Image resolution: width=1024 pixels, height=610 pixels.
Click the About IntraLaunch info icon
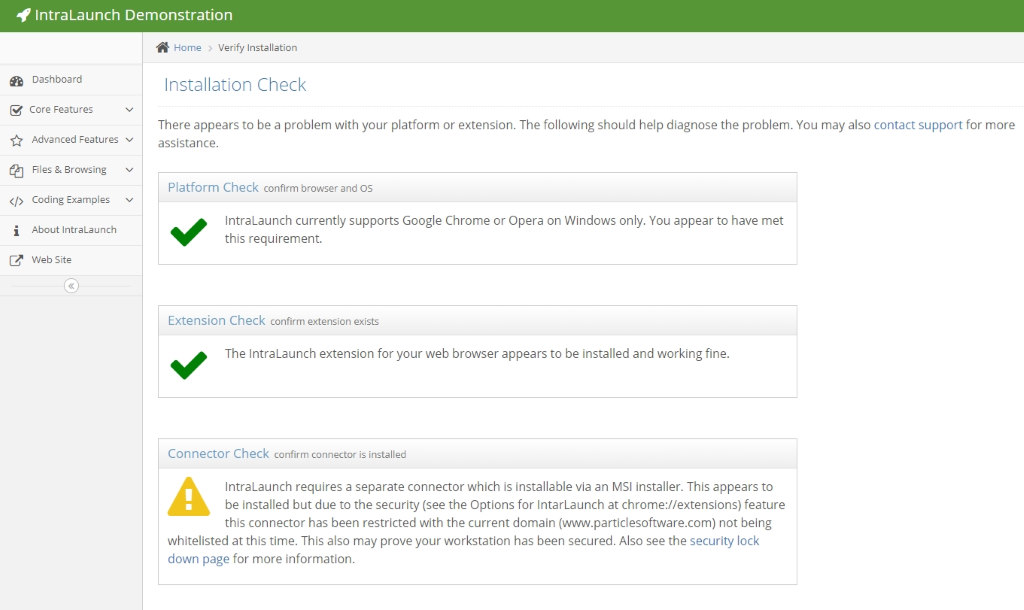16,230
